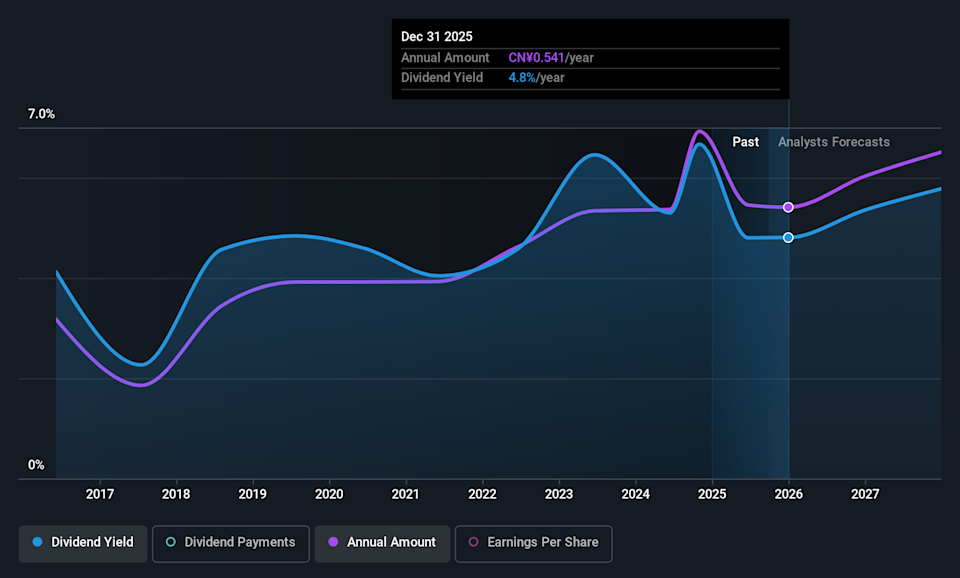
Task: Select the 2022 axis label
Action: 482,494
